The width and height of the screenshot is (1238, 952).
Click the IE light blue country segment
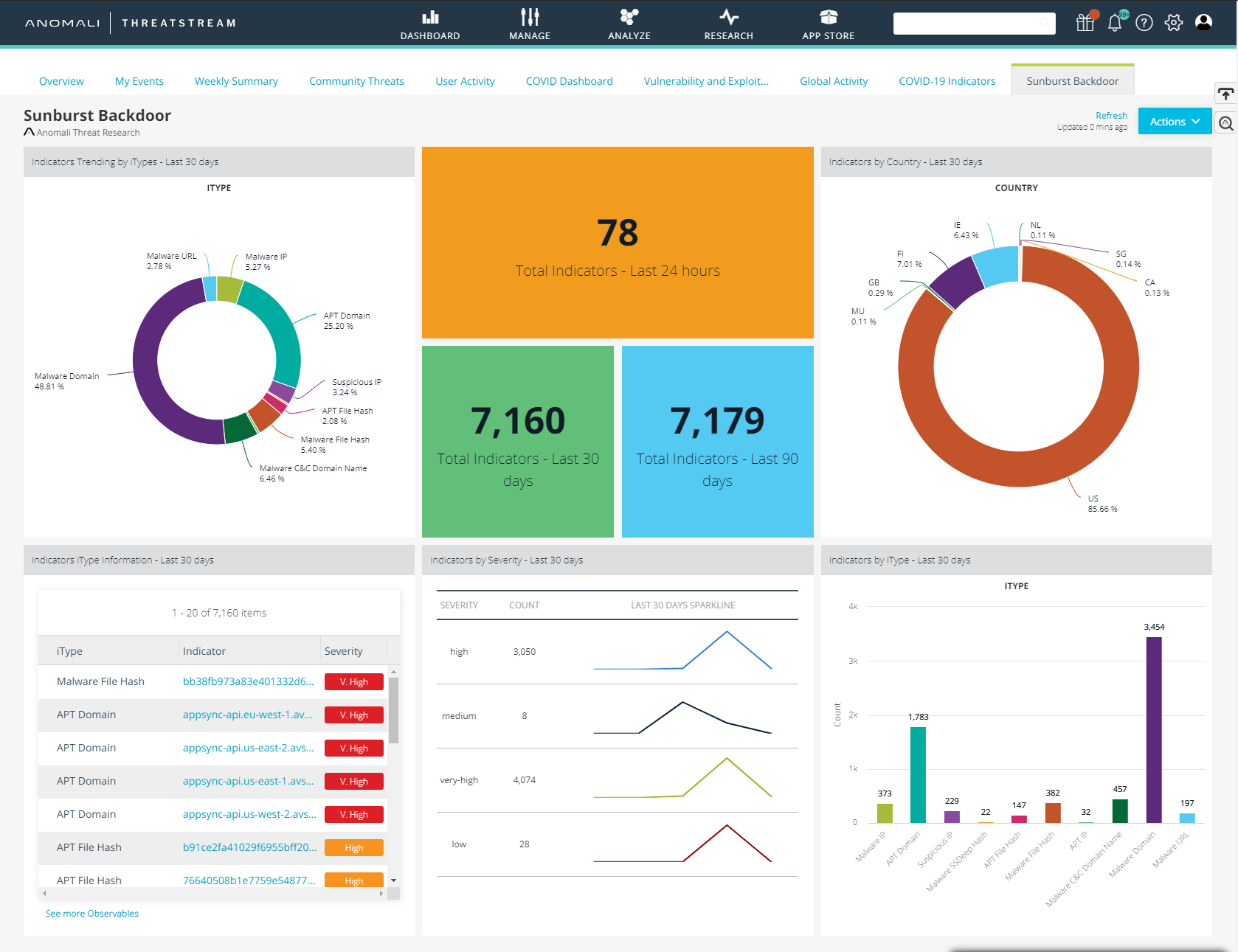pyautogui.click(x=996, y=265)
